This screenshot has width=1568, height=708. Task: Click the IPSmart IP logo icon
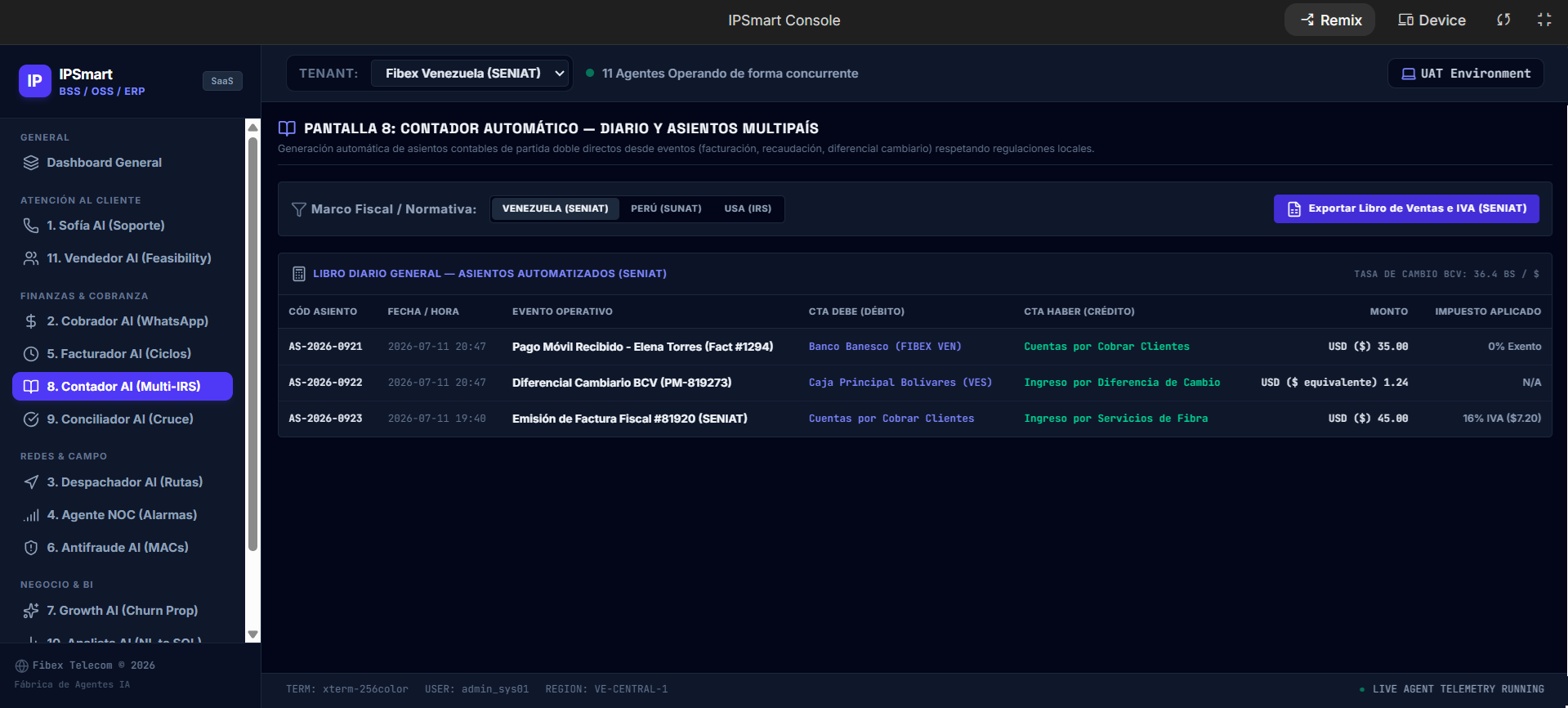[34, 81]
